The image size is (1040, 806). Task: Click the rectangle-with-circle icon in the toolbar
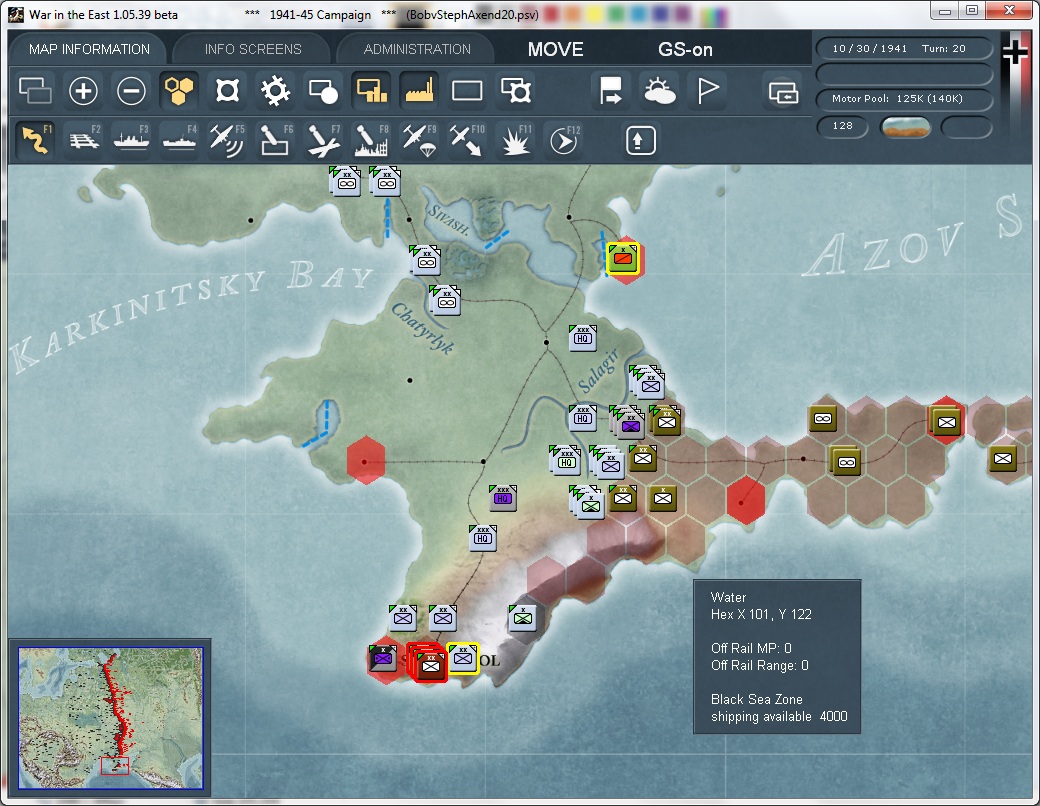pos(323,91)
